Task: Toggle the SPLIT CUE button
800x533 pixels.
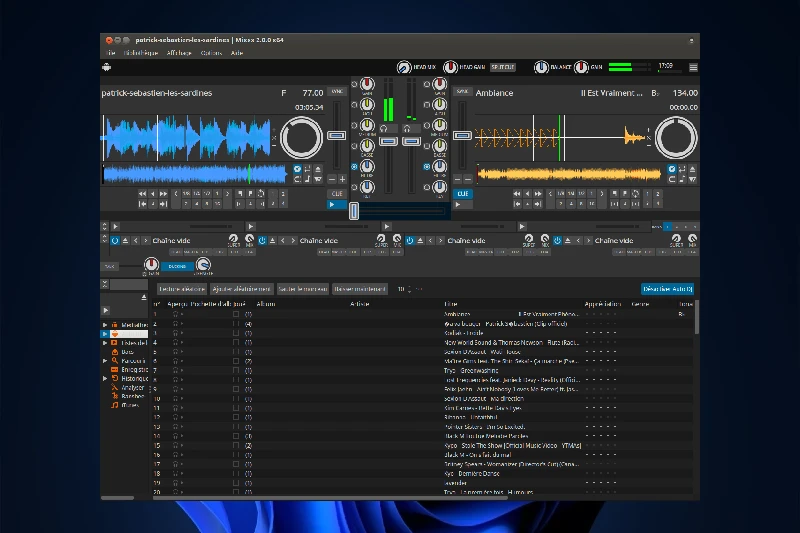Action: (502, 67)
